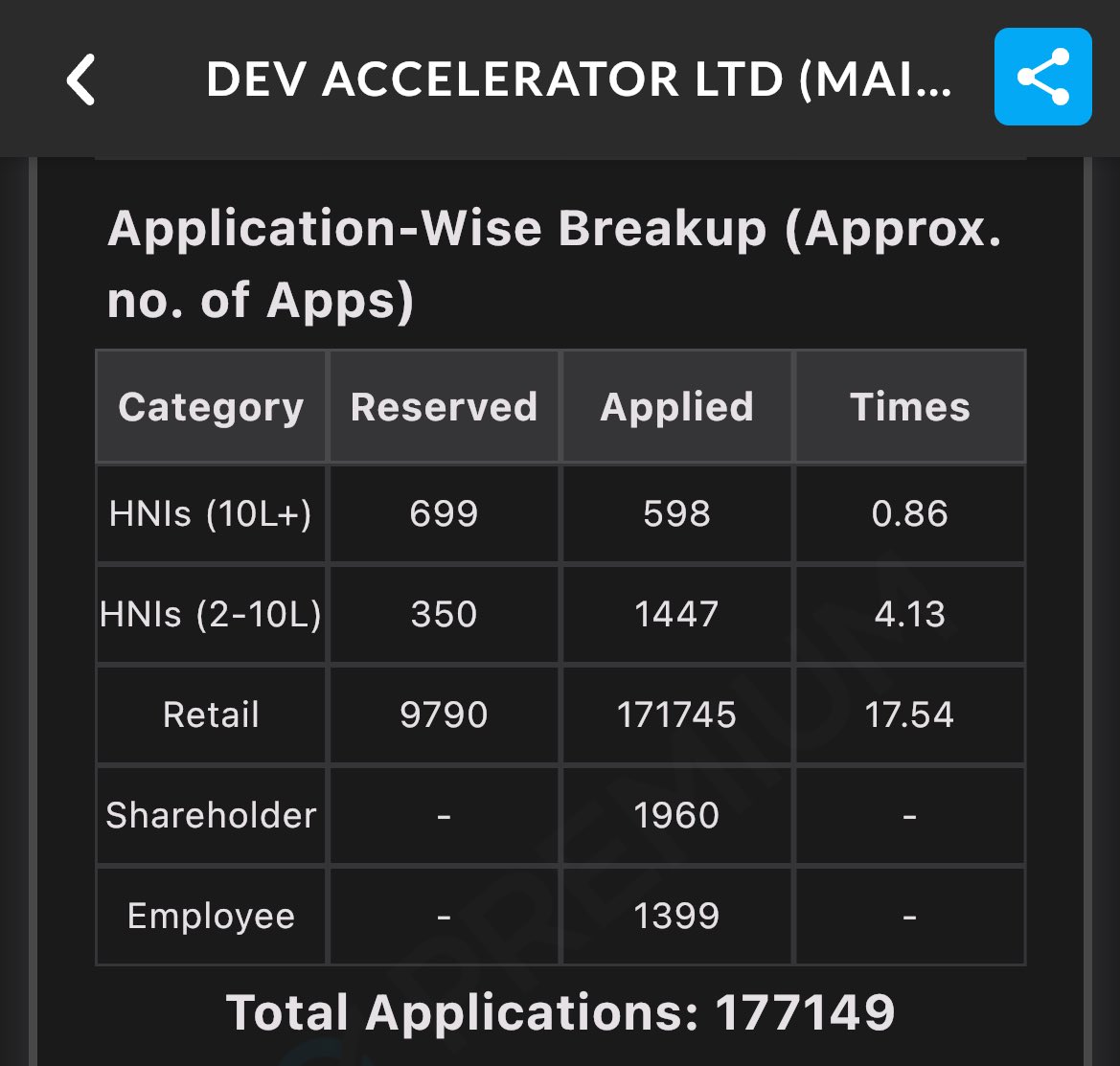Tap the truncated DEV ACCELERATOR LTD title
The width and height of the screenshot is (1120, 1066).
[x=578, y=79]
